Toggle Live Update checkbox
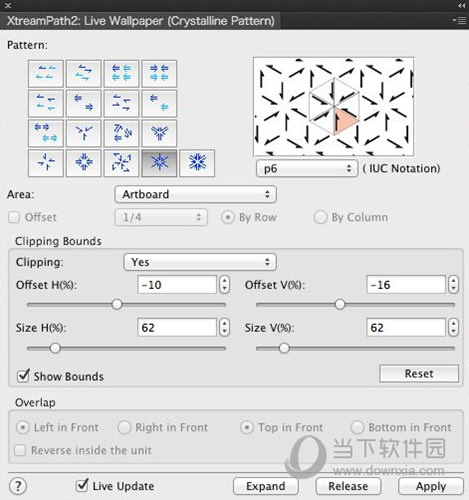 pyautogui.click(x=82, y=486)
